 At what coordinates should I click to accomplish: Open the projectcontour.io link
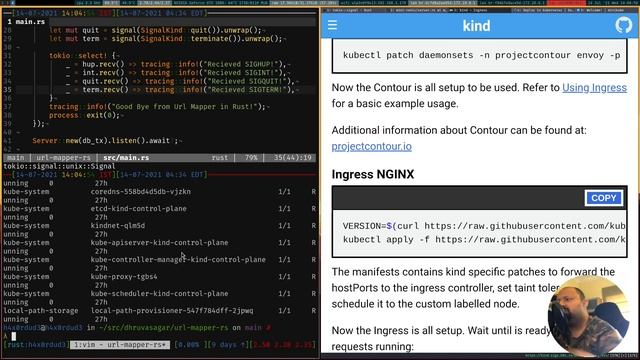point(371,146)
